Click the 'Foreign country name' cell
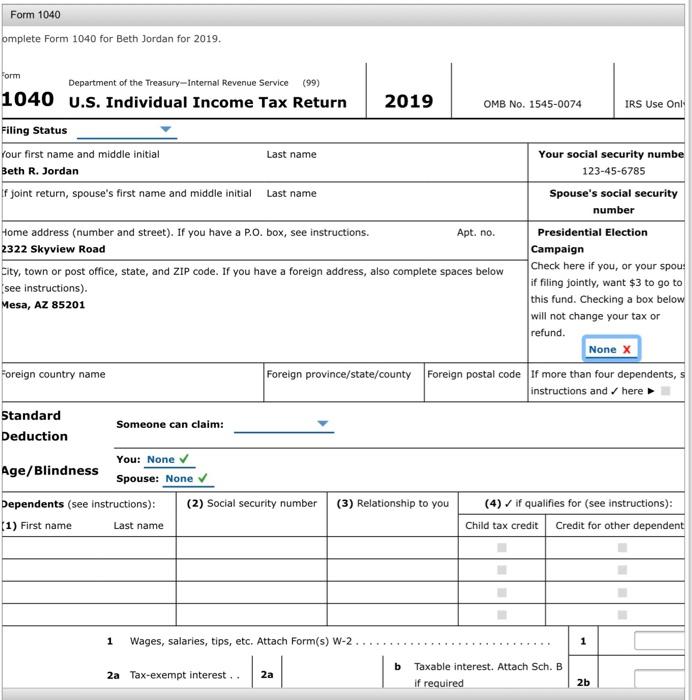692x700 pixels. tap(133, 383)
